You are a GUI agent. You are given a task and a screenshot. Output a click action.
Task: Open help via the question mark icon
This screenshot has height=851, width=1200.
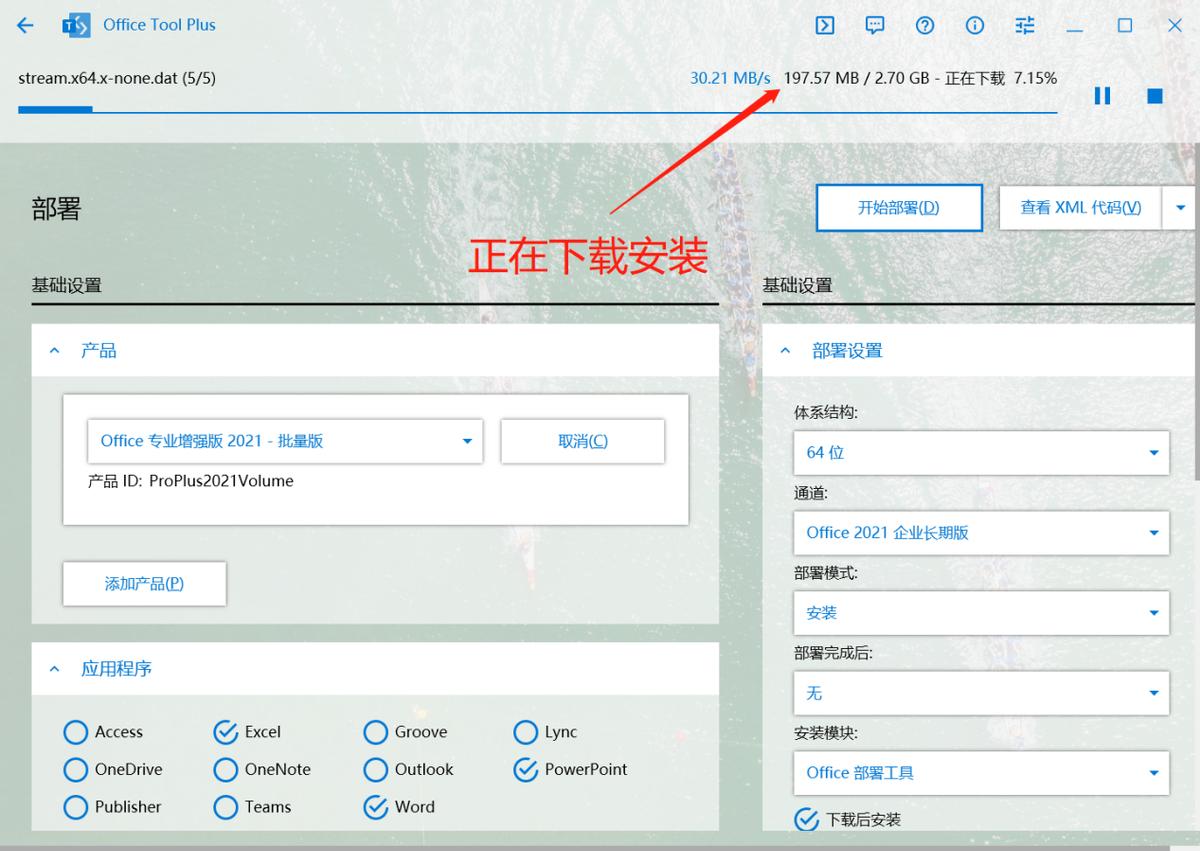tap(924, 25)
